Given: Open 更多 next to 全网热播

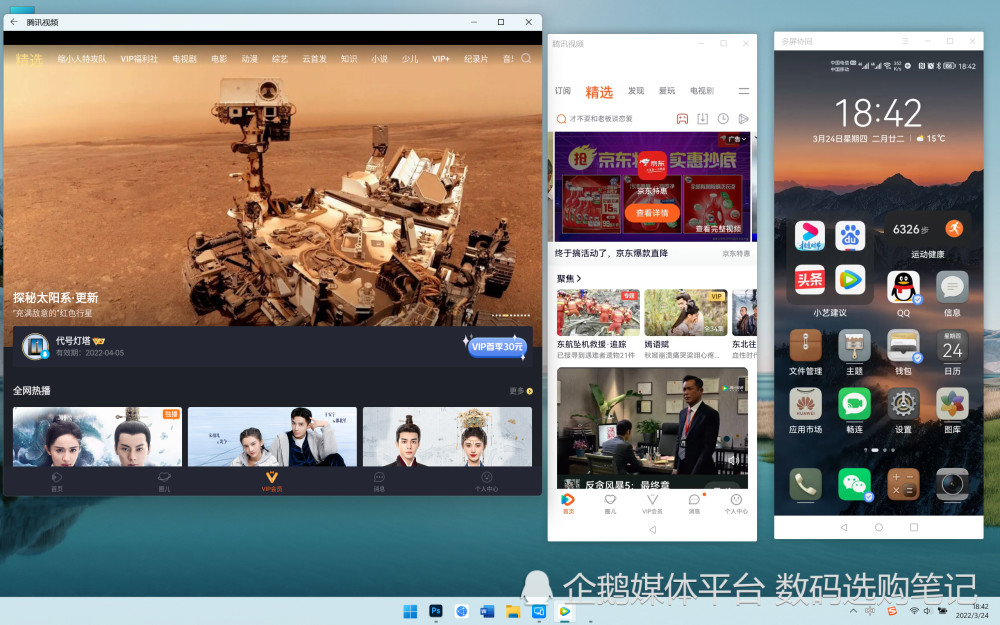Looking at the screenshot, I should [x=521, y=391].
